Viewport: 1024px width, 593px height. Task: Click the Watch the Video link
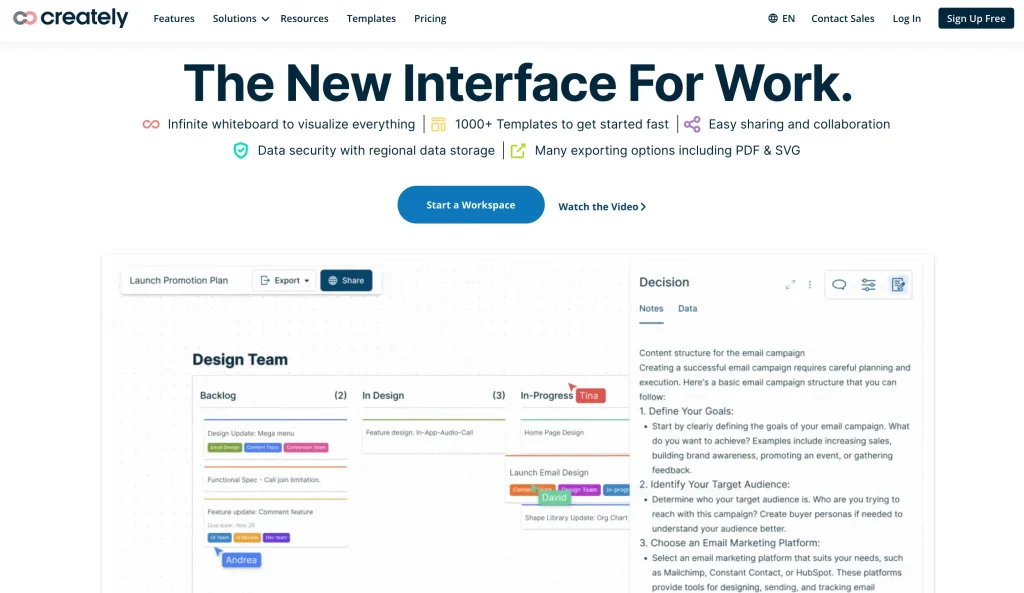[x=601, y=206]
